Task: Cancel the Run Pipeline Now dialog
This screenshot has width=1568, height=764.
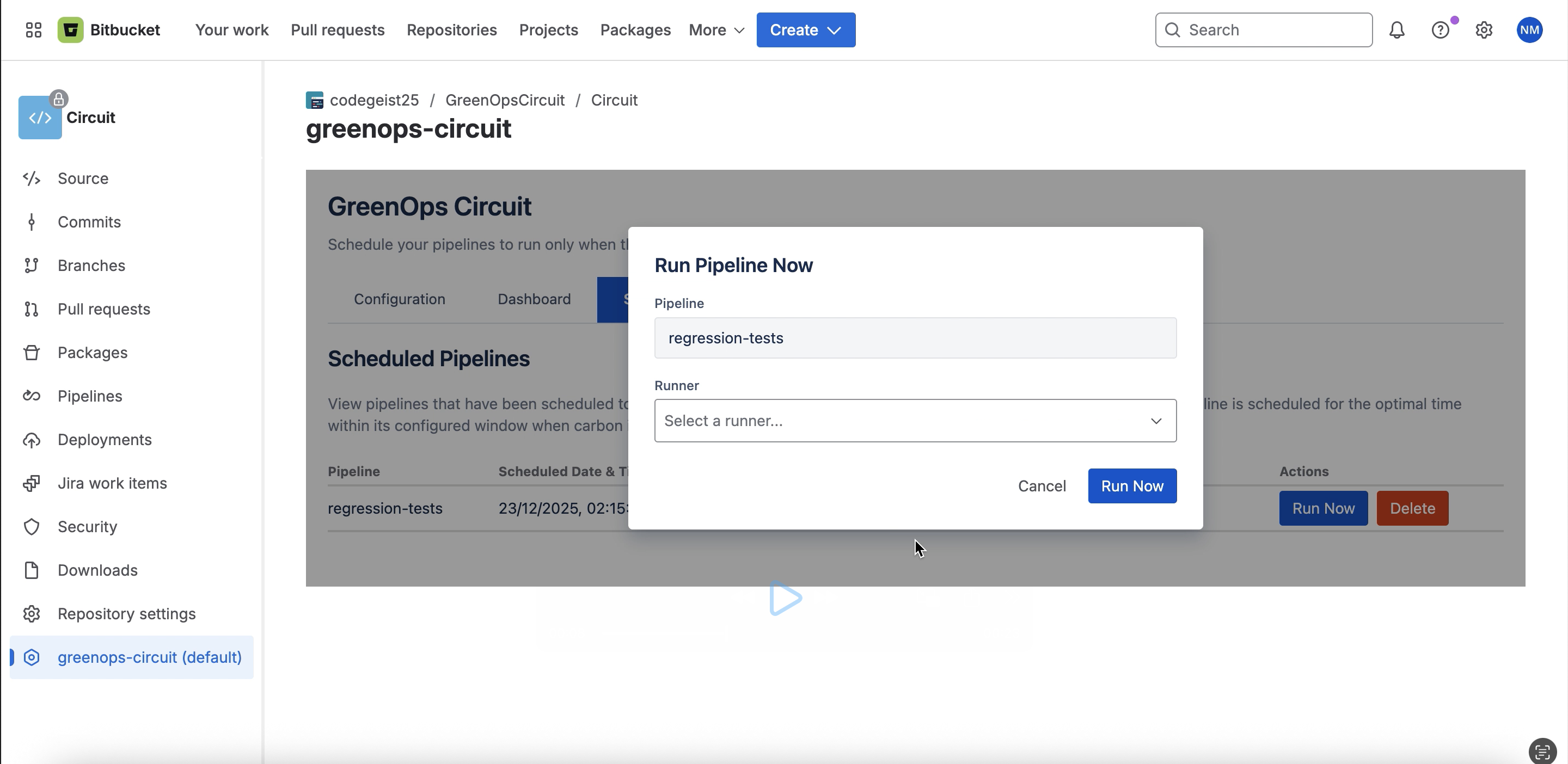Action: coord(1042,486)
